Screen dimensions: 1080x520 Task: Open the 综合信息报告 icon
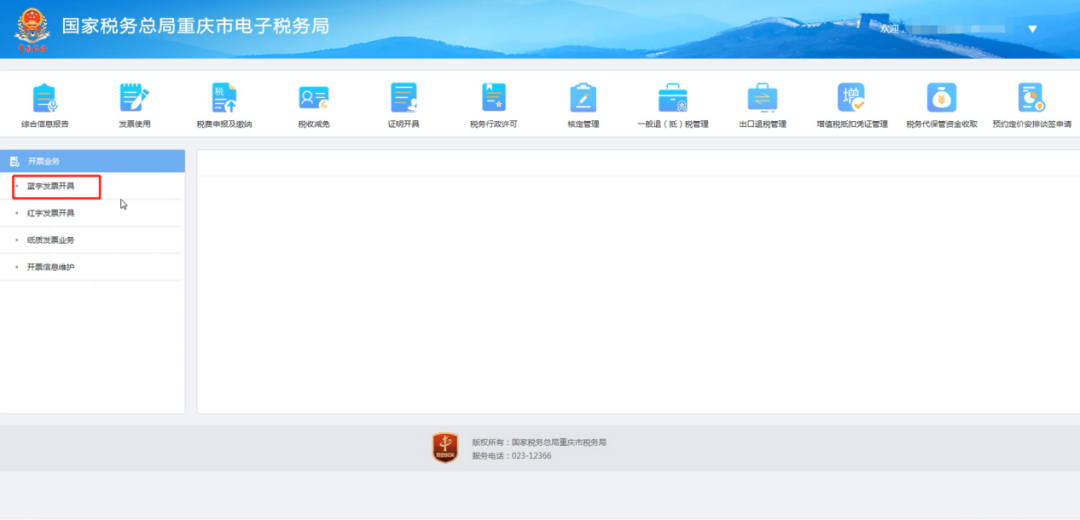click(x=45, y=98)
